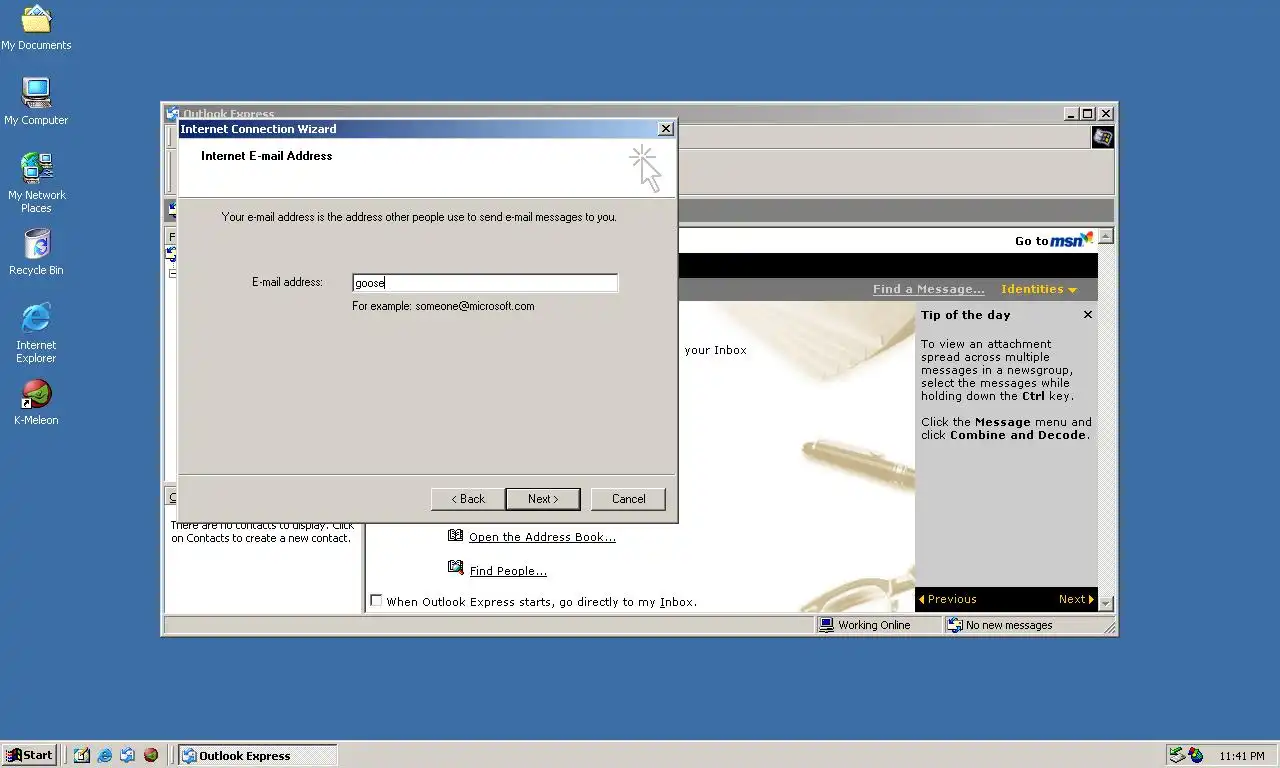Click the colorful system tray icon
Viewport: 1280px width, 768px height.
[1196, 755]
